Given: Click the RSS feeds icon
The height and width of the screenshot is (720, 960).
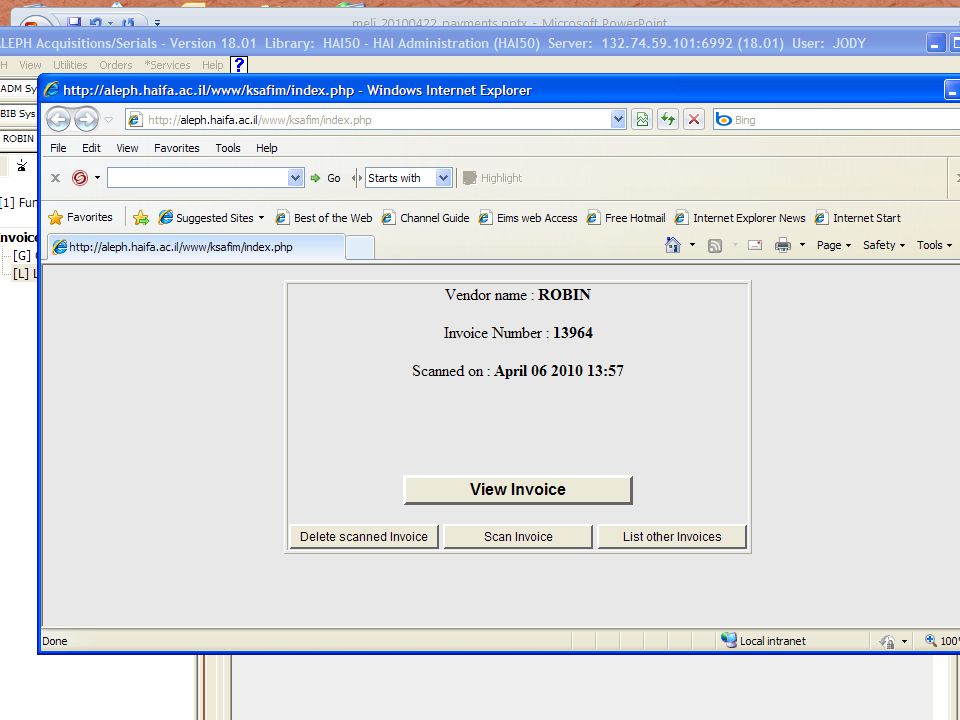Looking at the screenshot, I should [714, 246].
